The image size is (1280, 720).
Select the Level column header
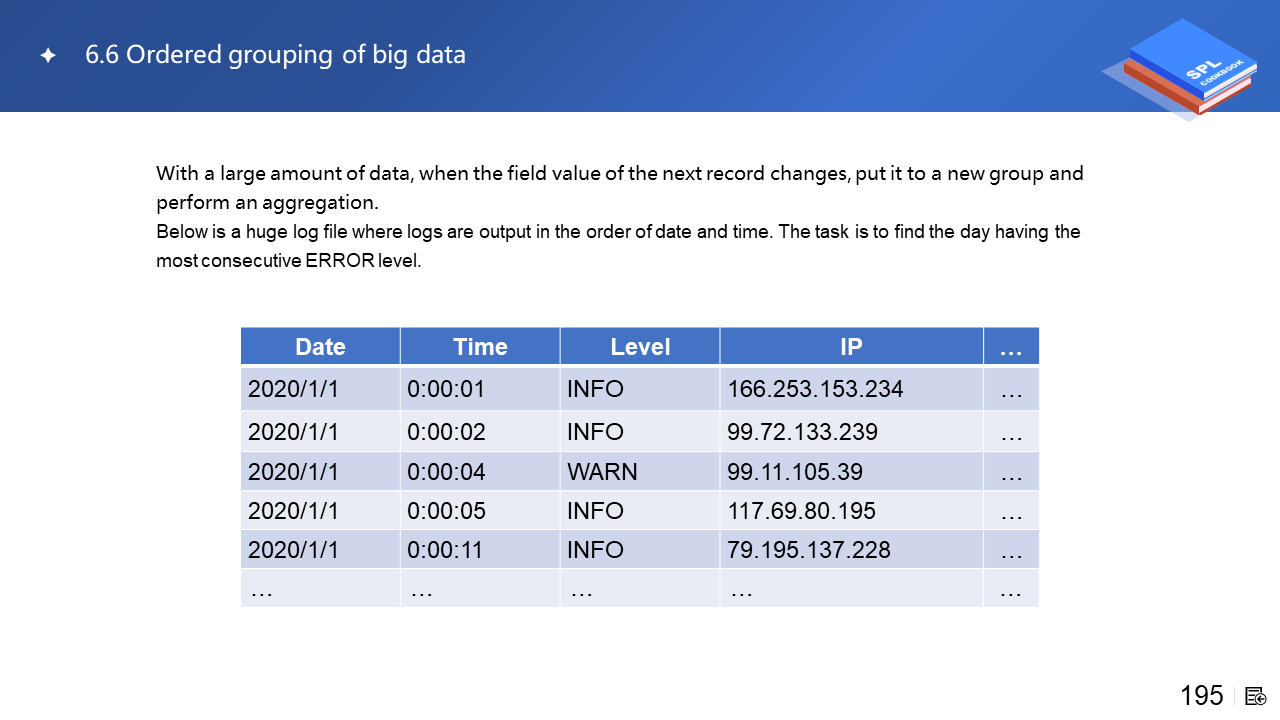(640, 347)
